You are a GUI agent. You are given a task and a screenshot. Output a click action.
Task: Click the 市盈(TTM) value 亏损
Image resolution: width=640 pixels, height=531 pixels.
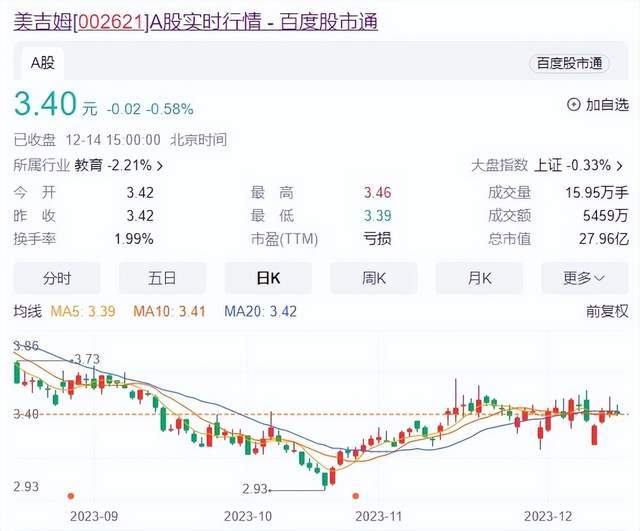click(378, 239)
